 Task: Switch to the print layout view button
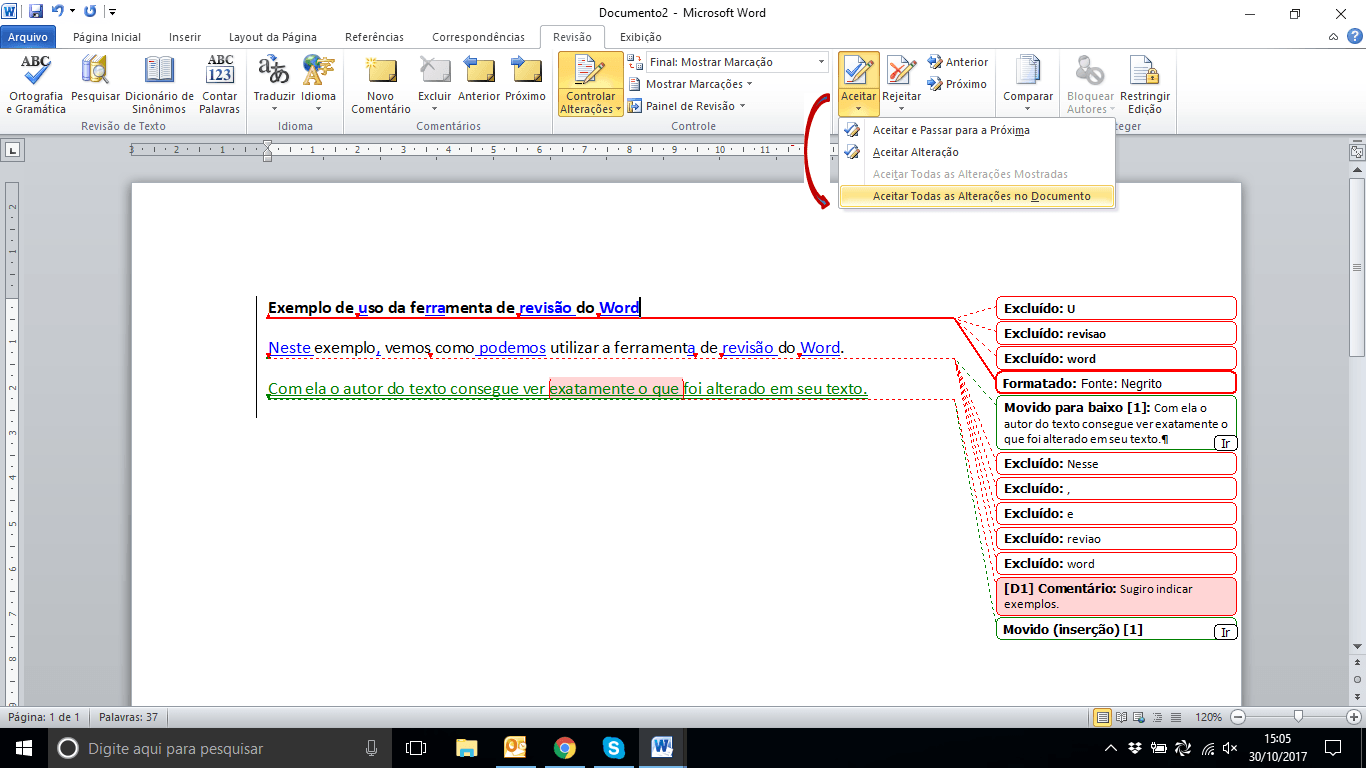pos(1103,717)
